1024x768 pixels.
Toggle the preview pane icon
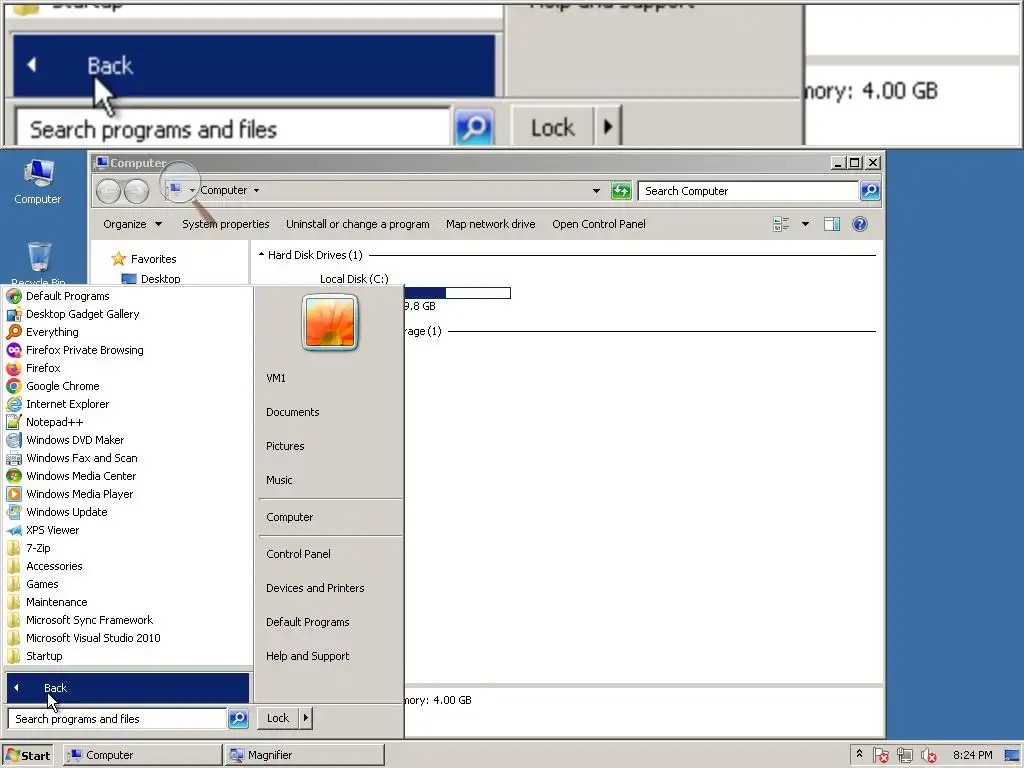(x=831, y=224)
